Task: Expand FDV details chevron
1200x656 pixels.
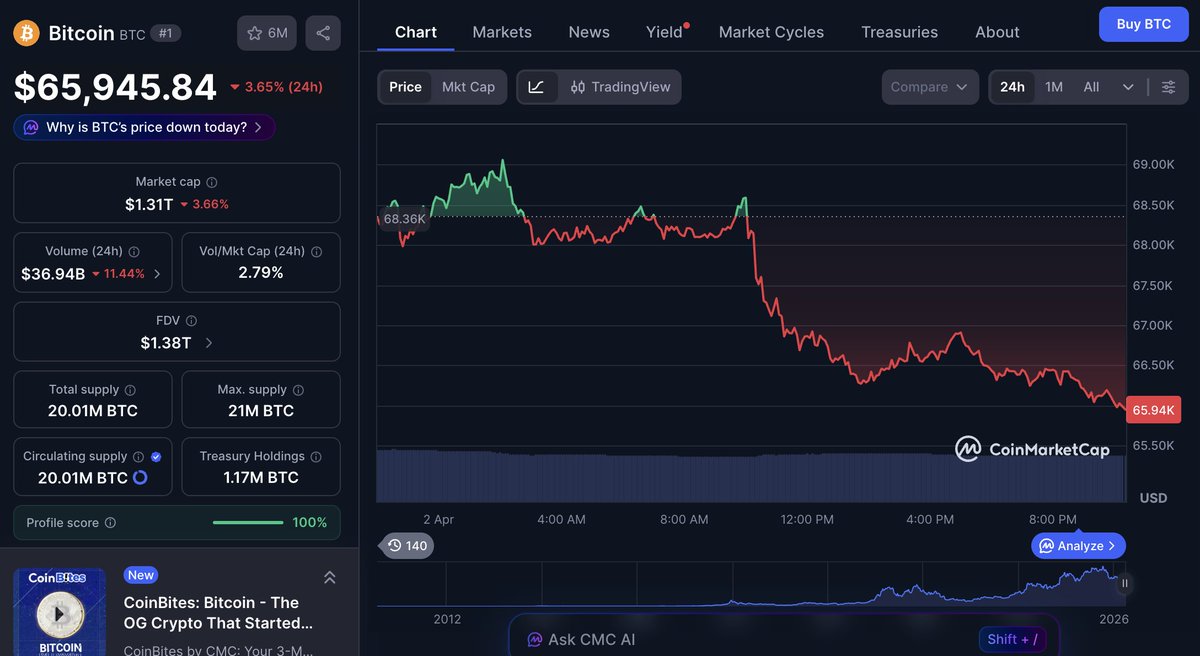Action: [x=208, y=343]
